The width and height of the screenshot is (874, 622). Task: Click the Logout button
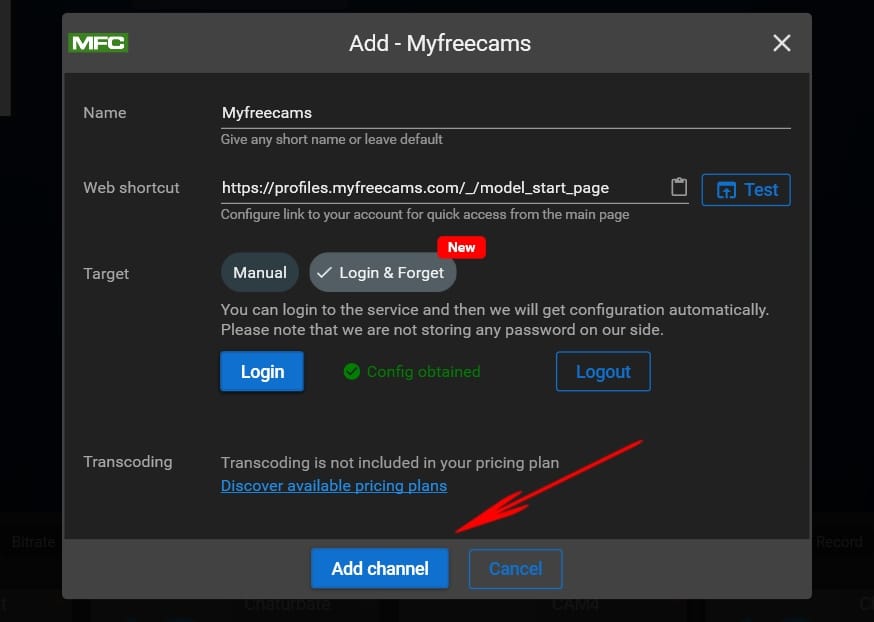pyautogui.click(x=603, y=371)
